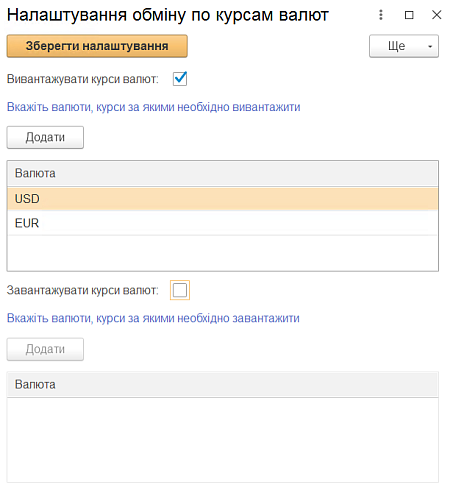This screenshot has height=490, width=453.
Task: Close the currency exchange settings dialog
Action: click(x=437, y=15)
